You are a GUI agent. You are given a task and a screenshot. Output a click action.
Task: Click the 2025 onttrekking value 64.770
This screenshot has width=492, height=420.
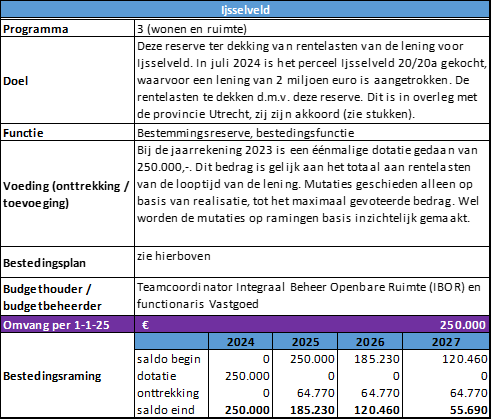pyautogui.click(x=315, y=393)
